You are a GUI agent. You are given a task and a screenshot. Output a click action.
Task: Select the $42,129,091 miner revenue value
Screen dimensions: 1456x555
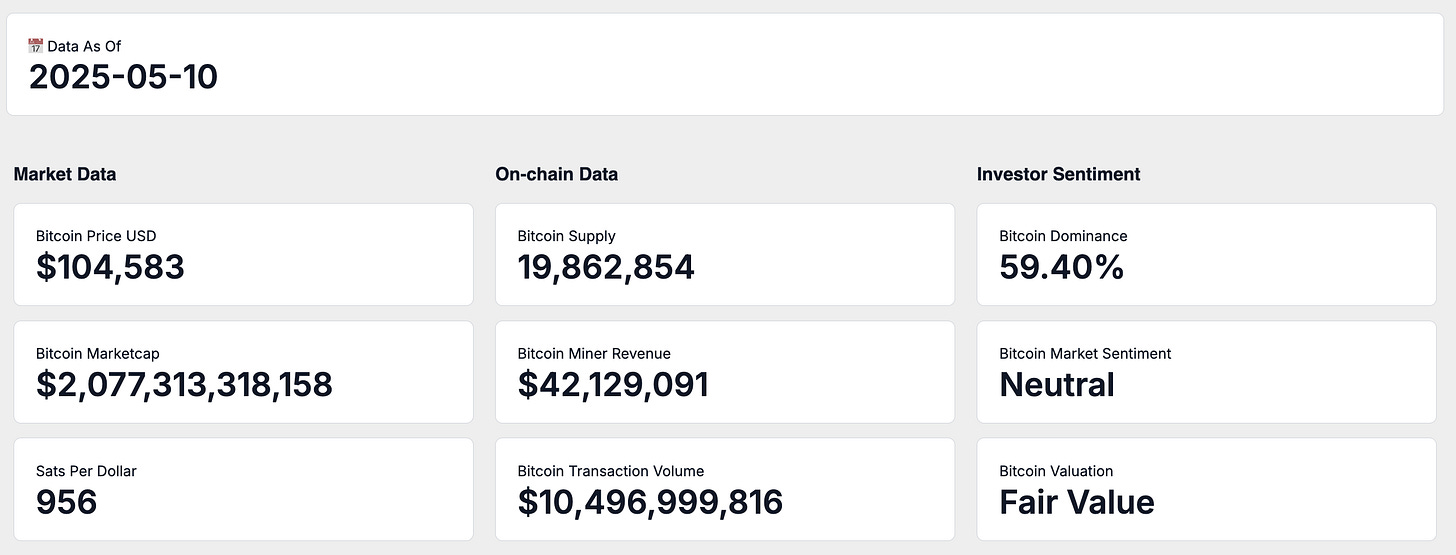click(613, 384)
